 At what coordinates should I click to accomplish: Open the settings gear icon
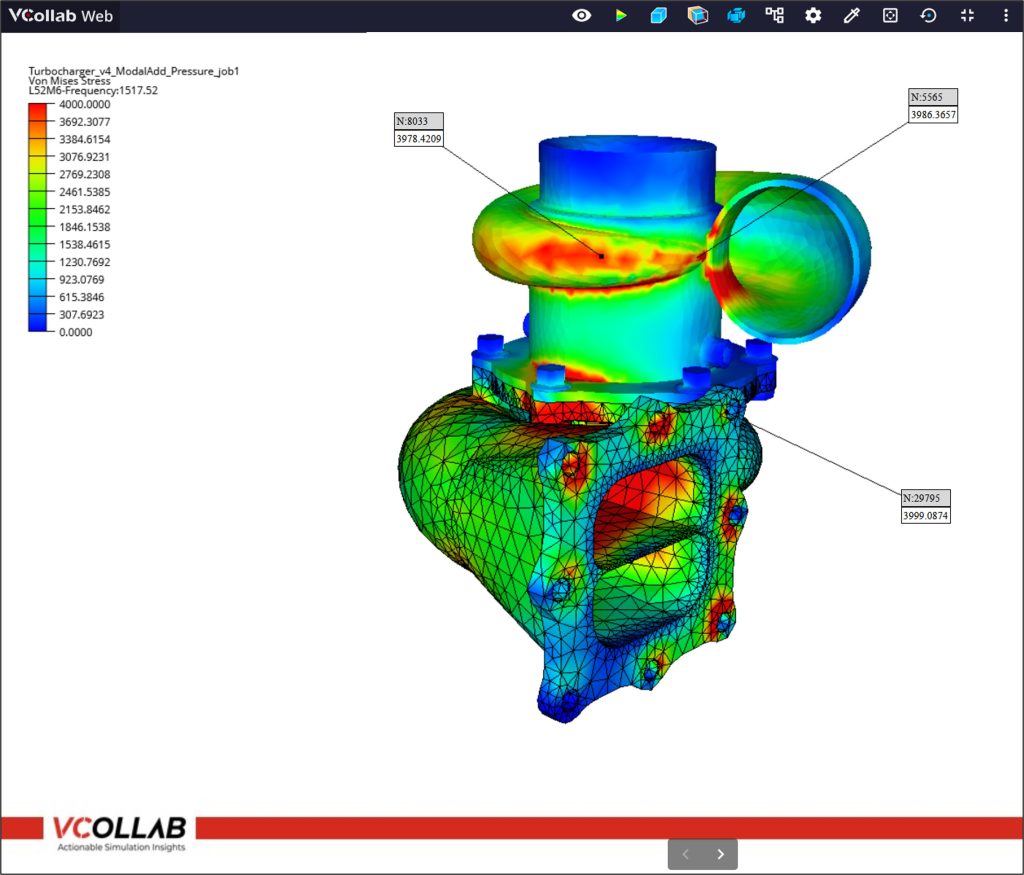point(813,16)
